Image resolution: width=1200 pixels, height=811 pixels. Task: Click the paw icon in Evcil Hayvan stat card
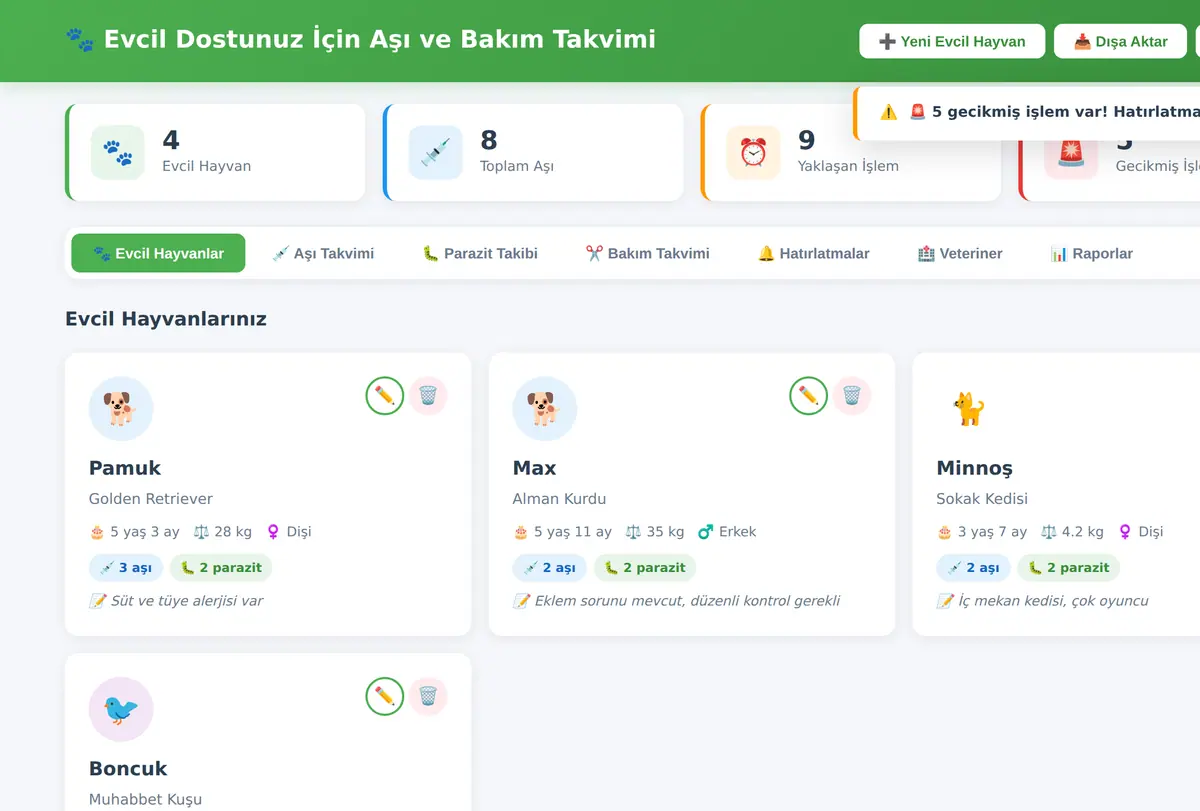pyautogui.click(x=118, y=153)
